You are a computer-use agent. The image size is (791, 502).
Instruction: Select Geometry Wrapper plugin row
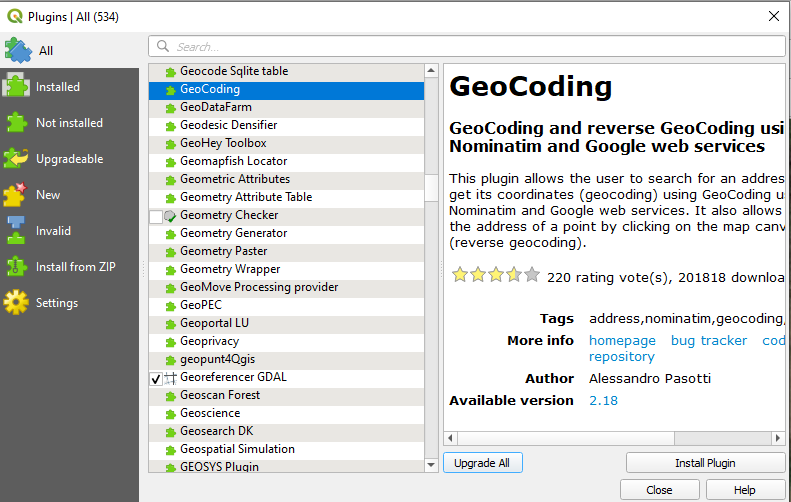pos(286,269)
